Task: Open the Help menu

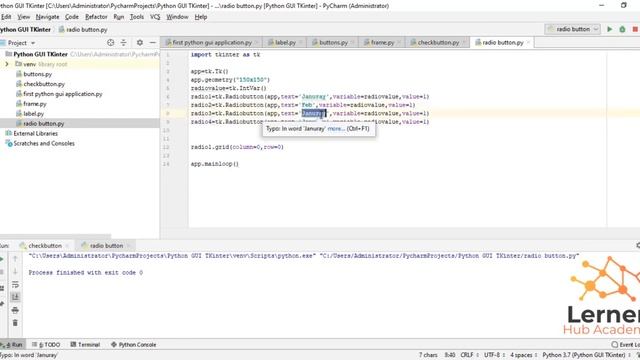Action: (201, 17)
